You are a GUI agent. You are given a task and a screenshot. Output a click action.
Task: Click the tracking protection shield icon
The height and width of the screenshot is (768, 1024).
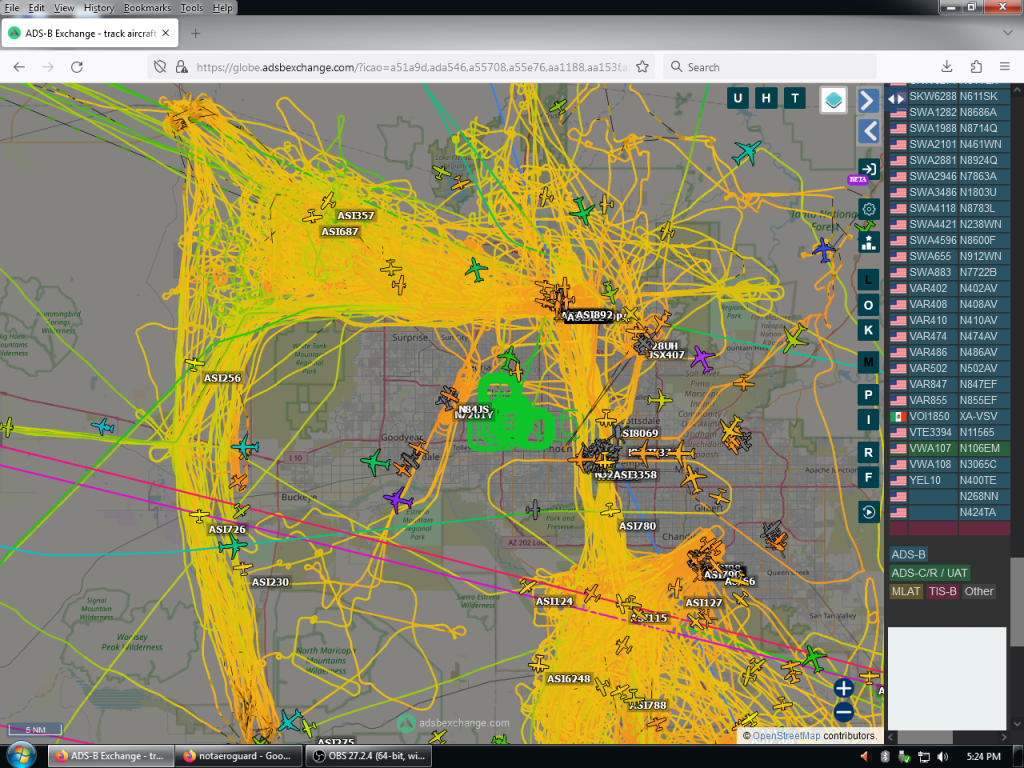[160, 67]
